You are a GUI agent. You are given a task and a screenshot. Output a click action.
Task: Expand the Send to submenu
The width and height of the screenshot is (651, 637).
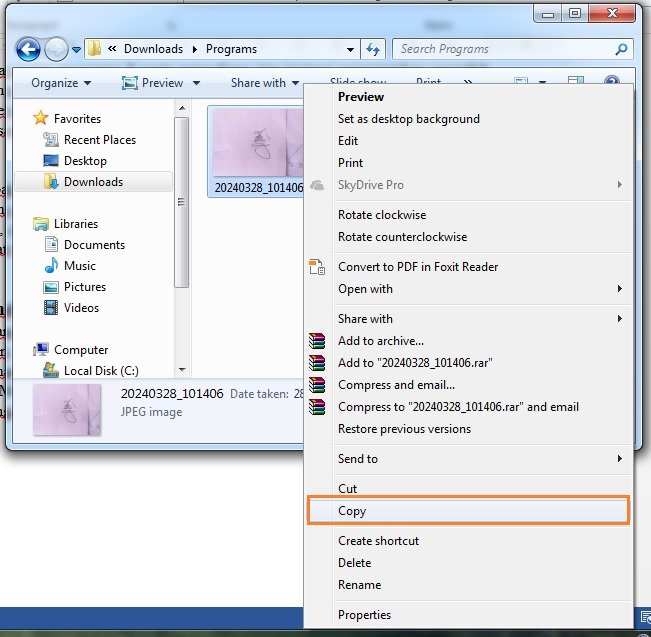(x=619, y=459)
